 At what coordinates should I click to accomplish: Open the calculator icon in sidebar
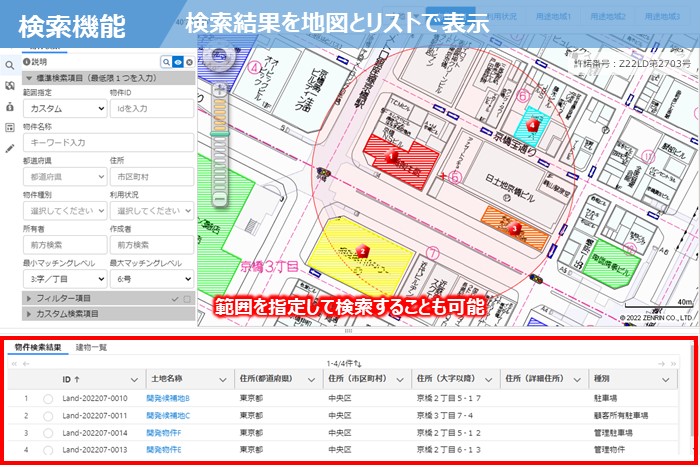click(9, 127)
